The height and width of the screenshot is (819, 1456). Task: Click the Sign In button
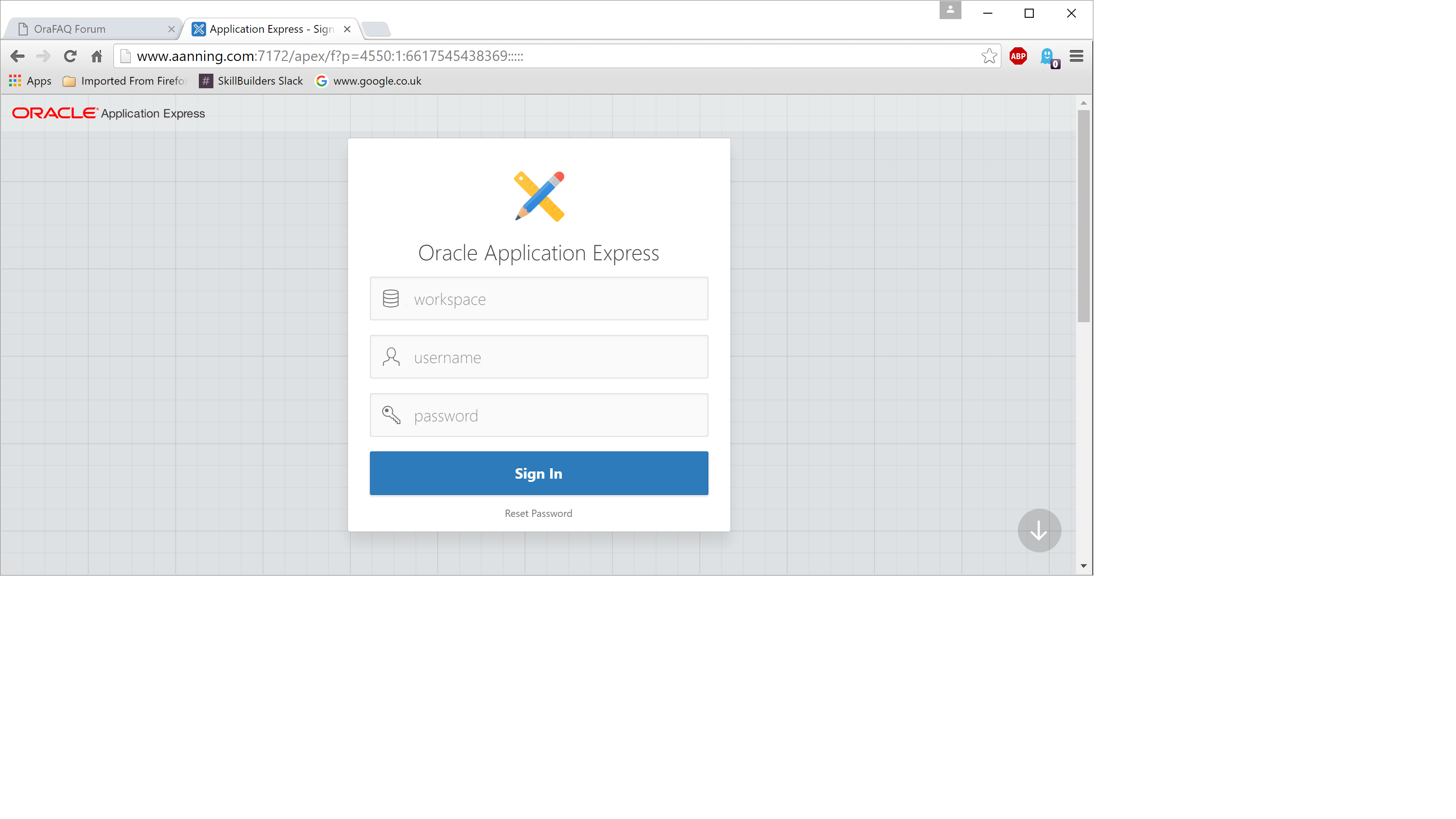[539, 473]
